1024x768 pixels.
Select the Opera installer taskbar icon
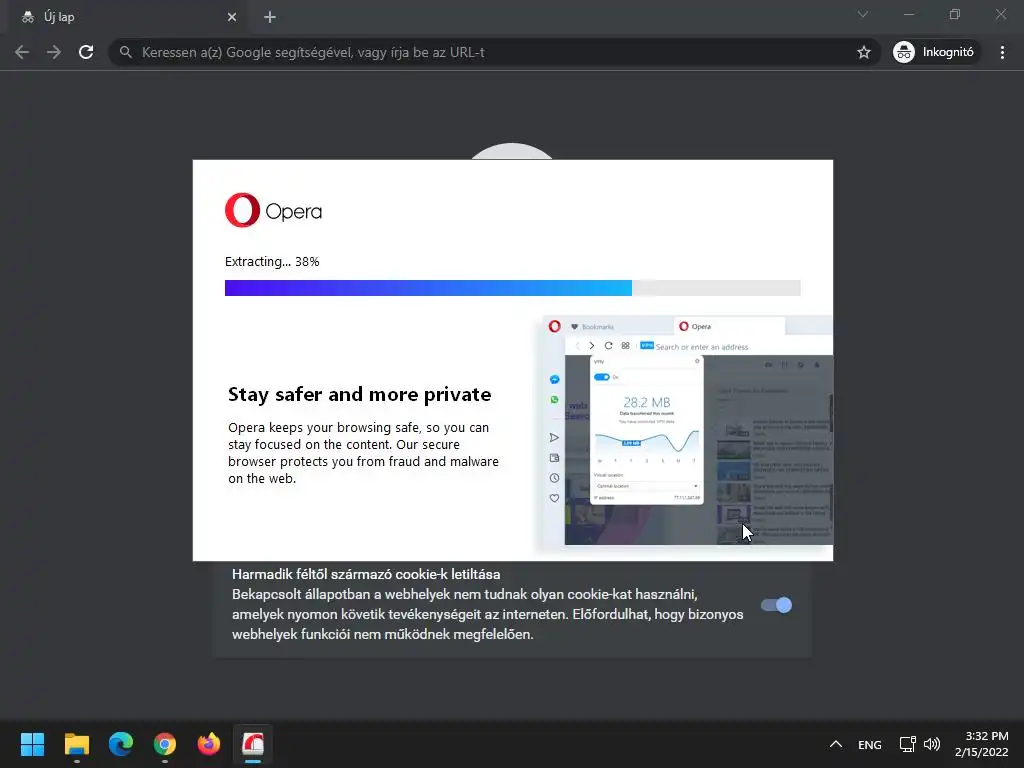click(253, 744)
